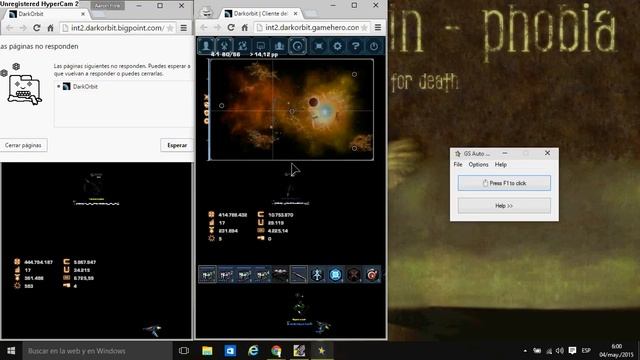This screenshot has height=360, width=640.
Task: Click bottom-right portal circle on minimap
Action: (354, 148)
